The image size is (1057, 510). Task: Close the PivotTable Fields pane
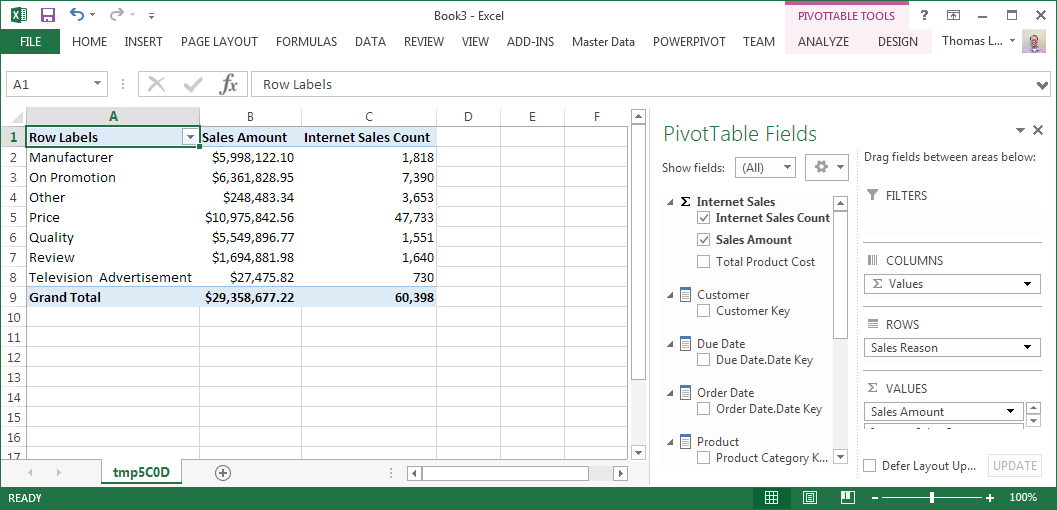pos(1039,131)
